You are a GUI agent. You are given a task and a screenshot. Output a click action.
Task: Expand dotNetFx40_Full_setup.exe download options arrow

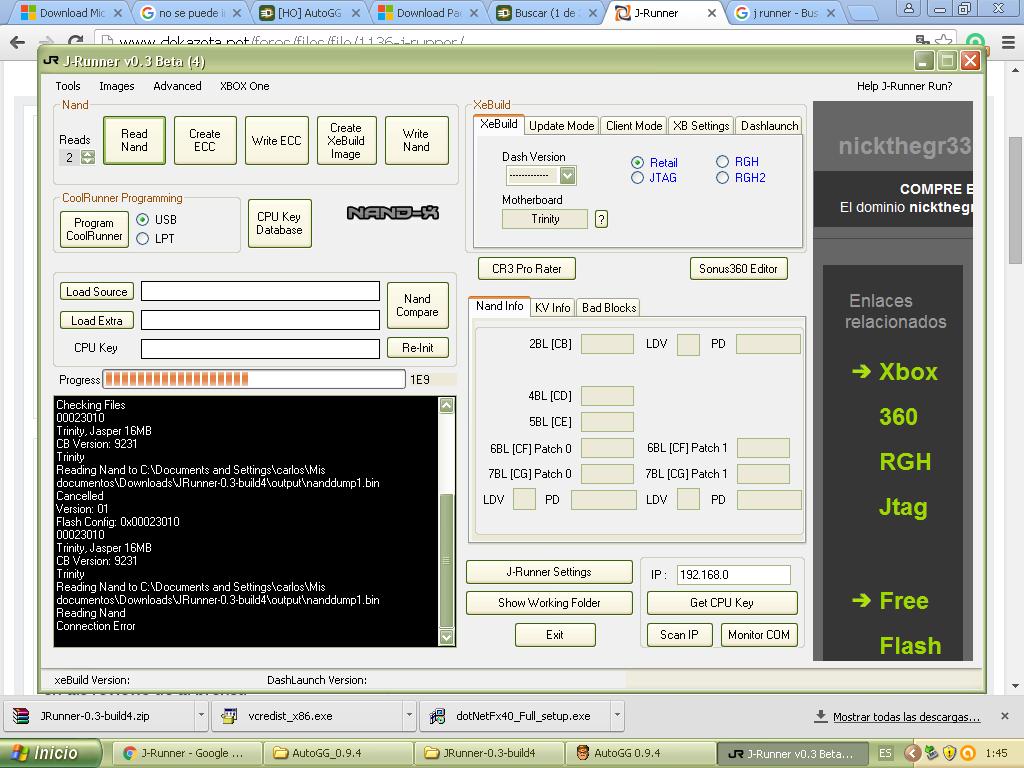click(x=617, y=715)
